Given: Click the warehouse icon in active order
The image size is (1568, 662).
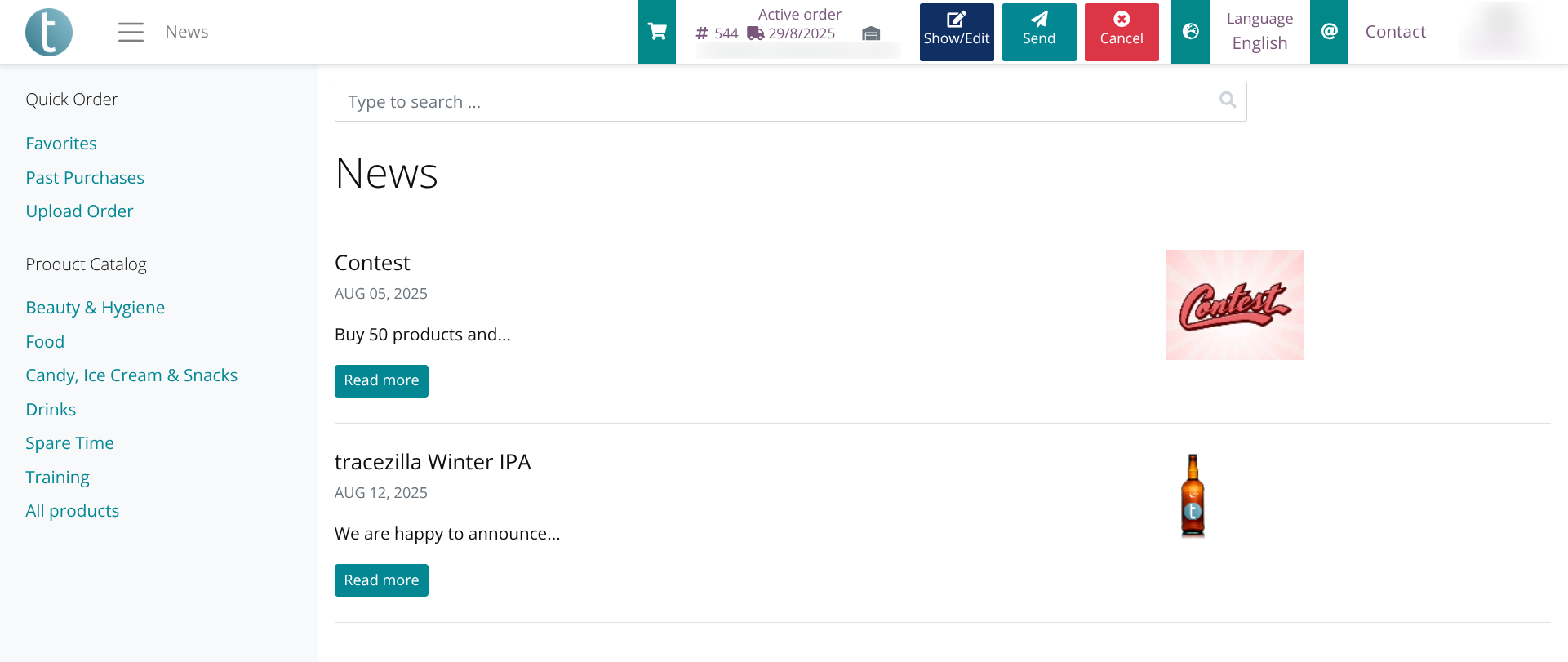Looking at the screenshot, I should pyautogui.click(x=871, y=33).
